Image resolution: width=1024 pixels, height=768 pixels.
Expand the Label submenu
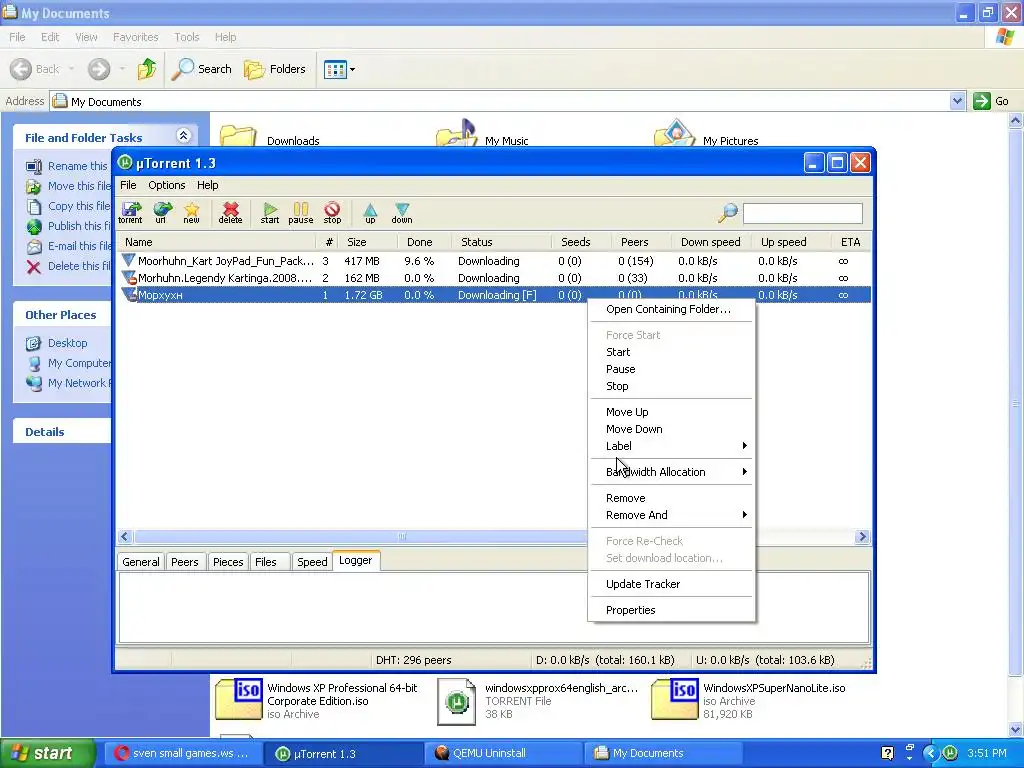671,446
